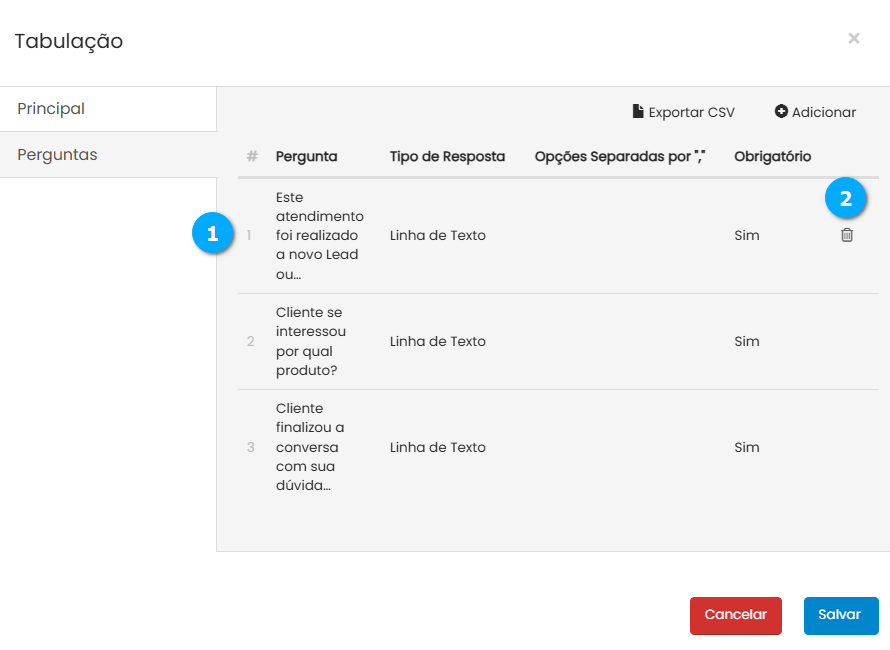
Task: Click the Opções Separadas por "," column header
Action: pyautogui.click(x=620, y=157)
